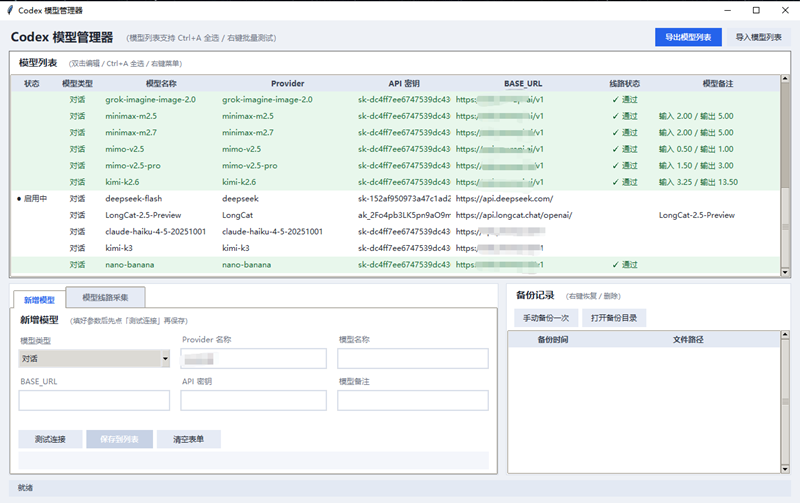Sort by the 线路状态 column header
The height and width of the screenshot is (503, 800).
click(624, 84)
